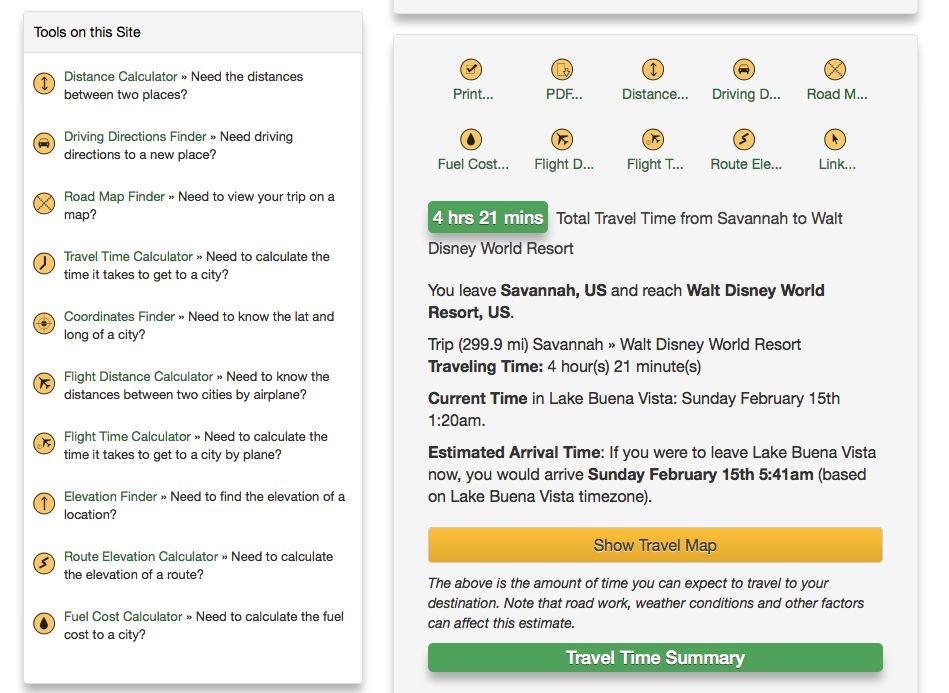Image resolution: width=949 pixels, height=693 pixels.
Task: Click the Print icon above the trip summary
Action: pos(471,70)
